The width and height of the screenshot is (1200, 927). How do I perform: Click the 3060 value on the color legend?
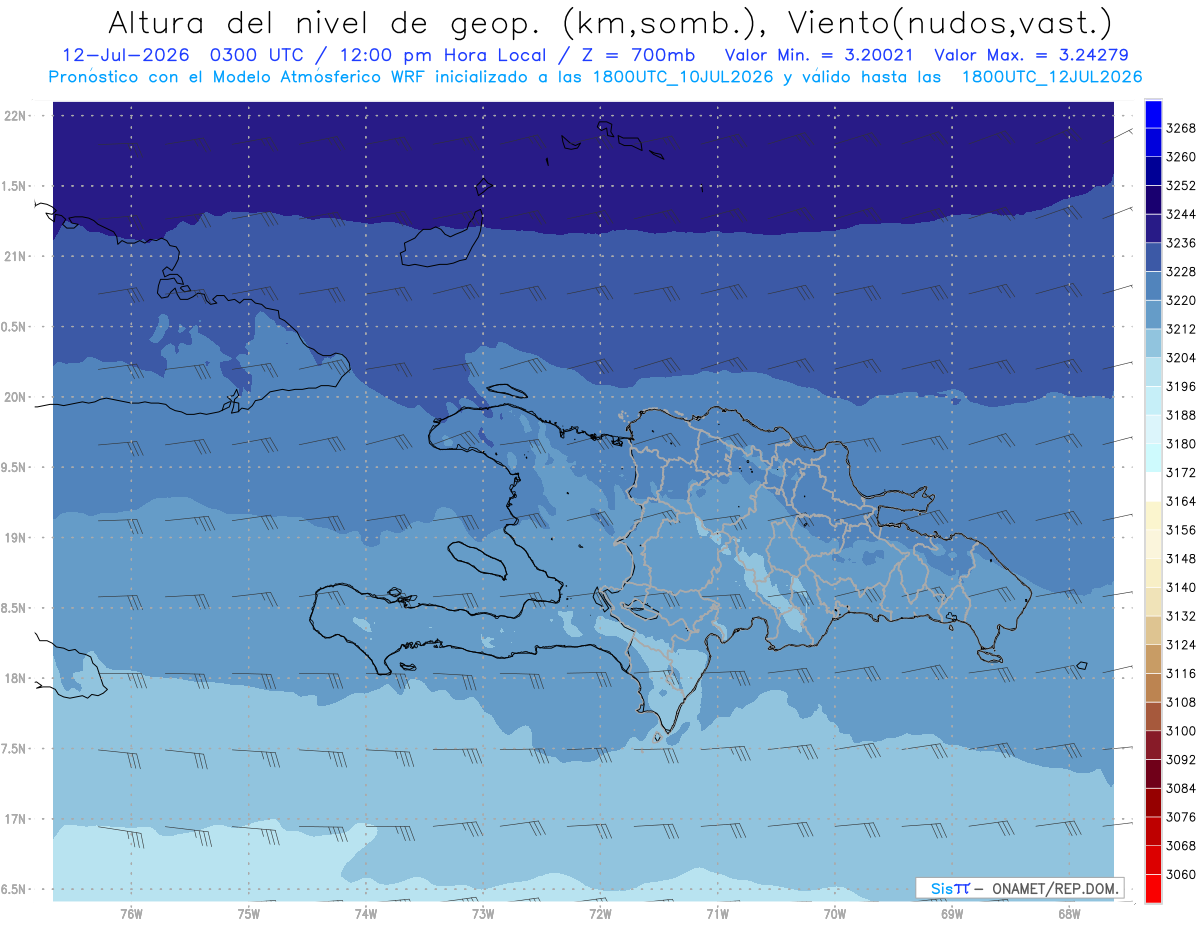(1181, 874)
